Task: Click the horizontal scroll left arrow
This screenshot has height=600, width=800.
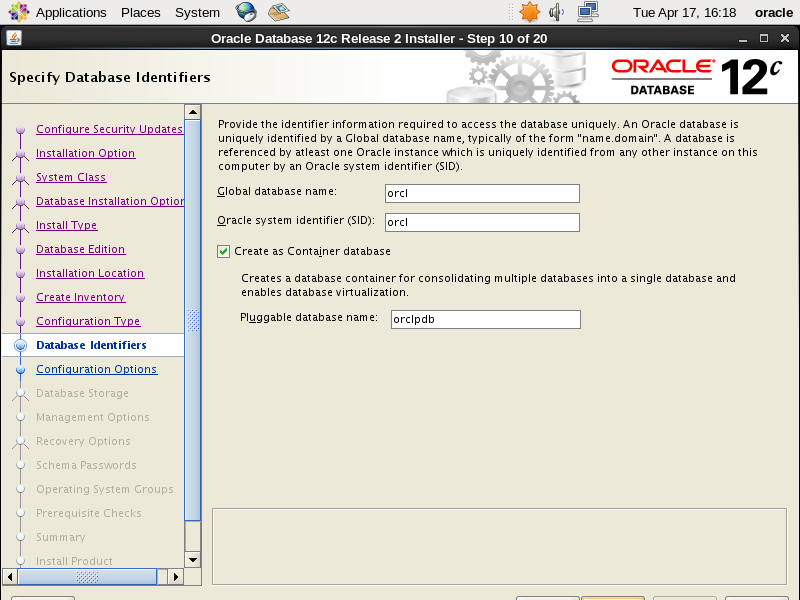Action: pos(10,577)
